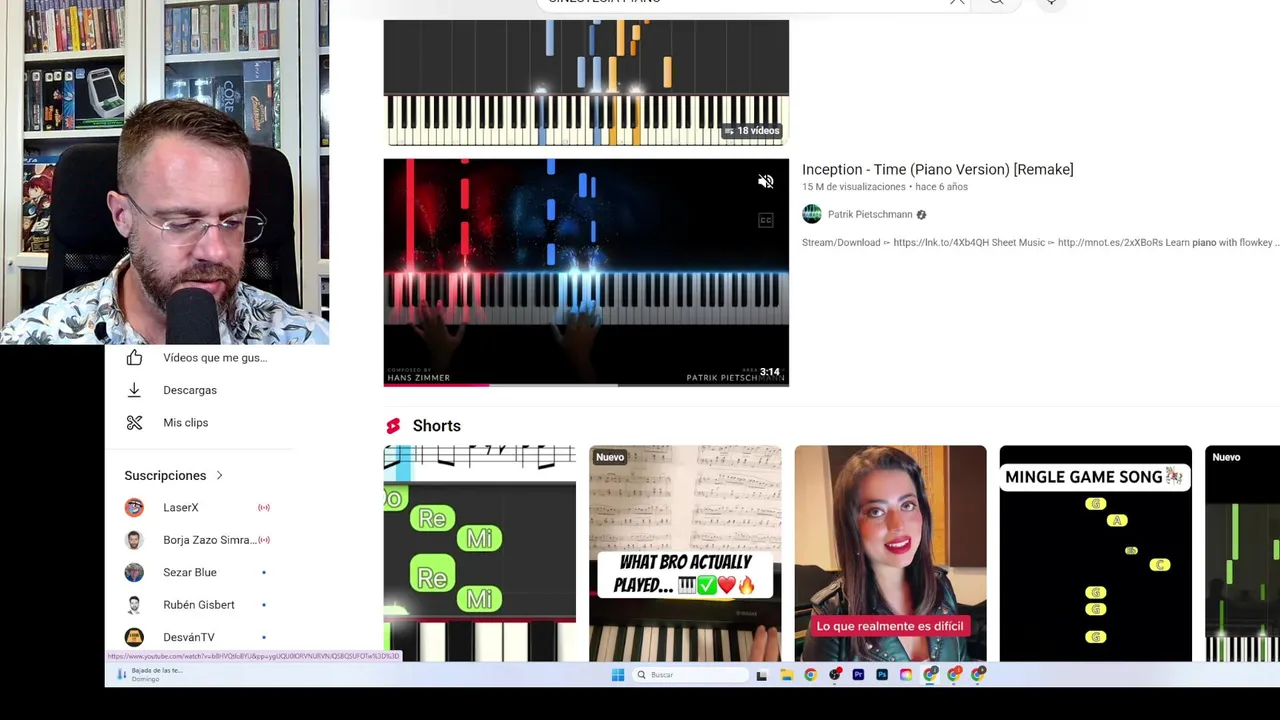The height and width of the screenshot is (720, 1280).
Task: Toggle captions on Inception video preview
Action: coord(765,220)
